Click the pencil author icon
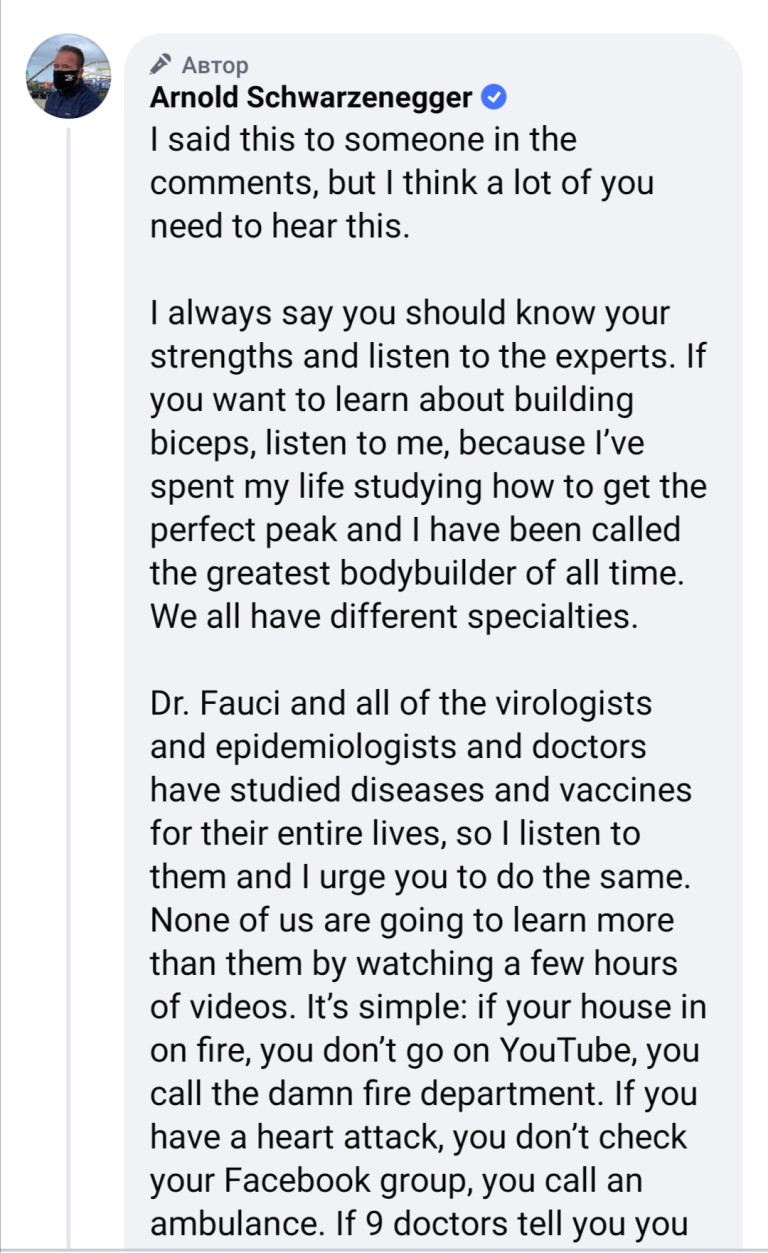Screen dimensions: 768x1253 (161, 64)
